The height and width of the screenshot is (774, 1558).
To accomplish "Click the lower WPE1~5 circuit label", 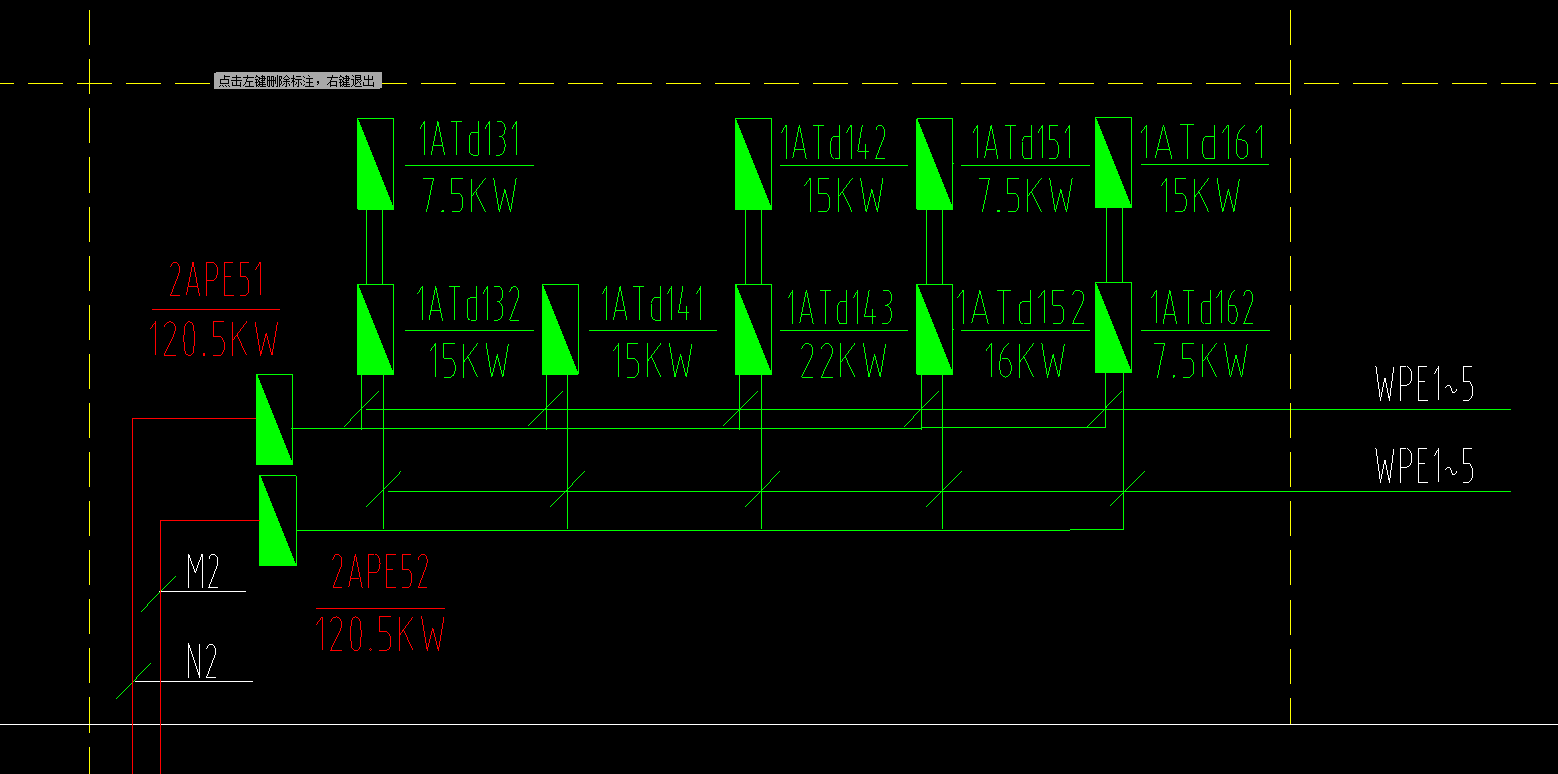I will pyautogui.click(x=1425, y=466).
